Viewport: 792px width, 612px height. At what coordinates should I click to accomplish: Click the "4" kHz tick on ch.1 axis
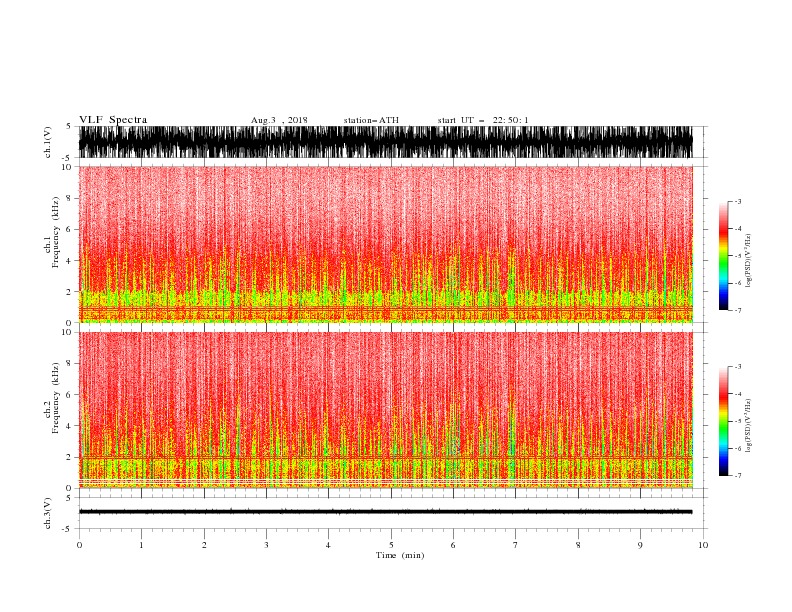pos(69,261)
